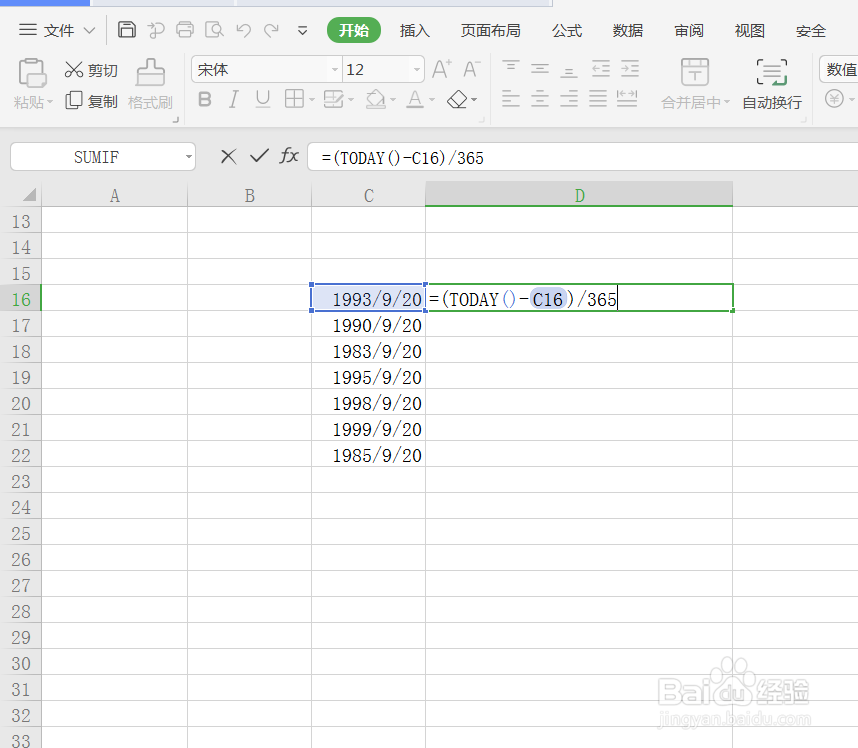The image size is (858, 748).
Task: Click the center horizontally icon
Action: (x=540, y=99)
